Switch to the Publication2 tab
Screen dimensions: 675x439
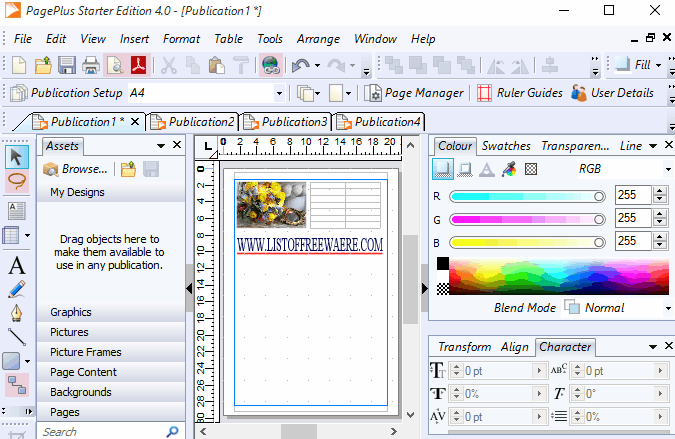pyautogui.click(x=193, y=122)
